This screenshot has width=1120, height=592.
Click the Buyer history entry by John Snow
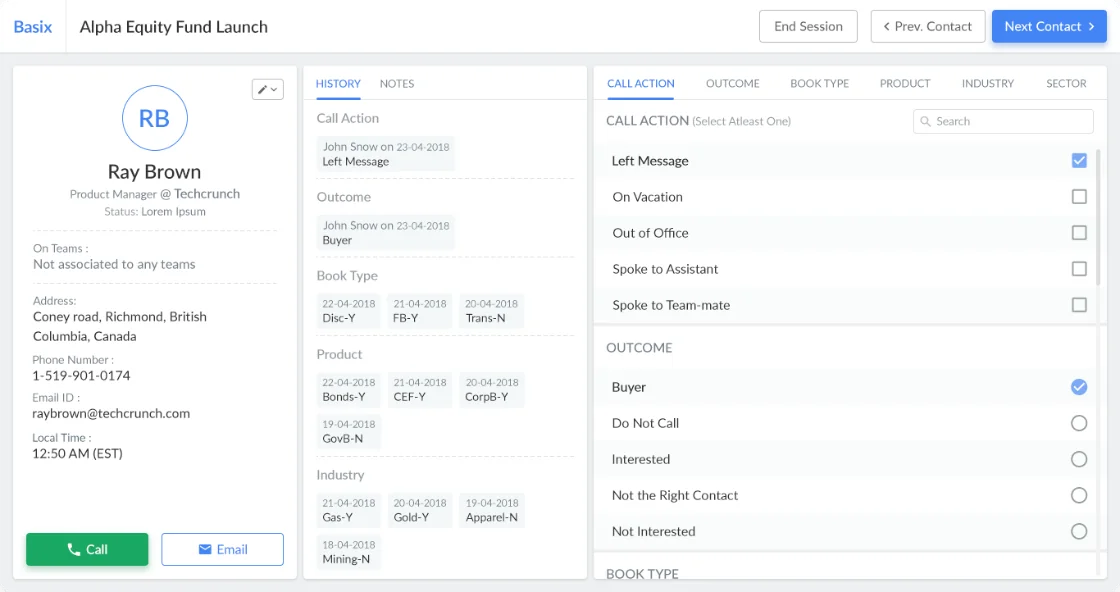click(386, 233)
